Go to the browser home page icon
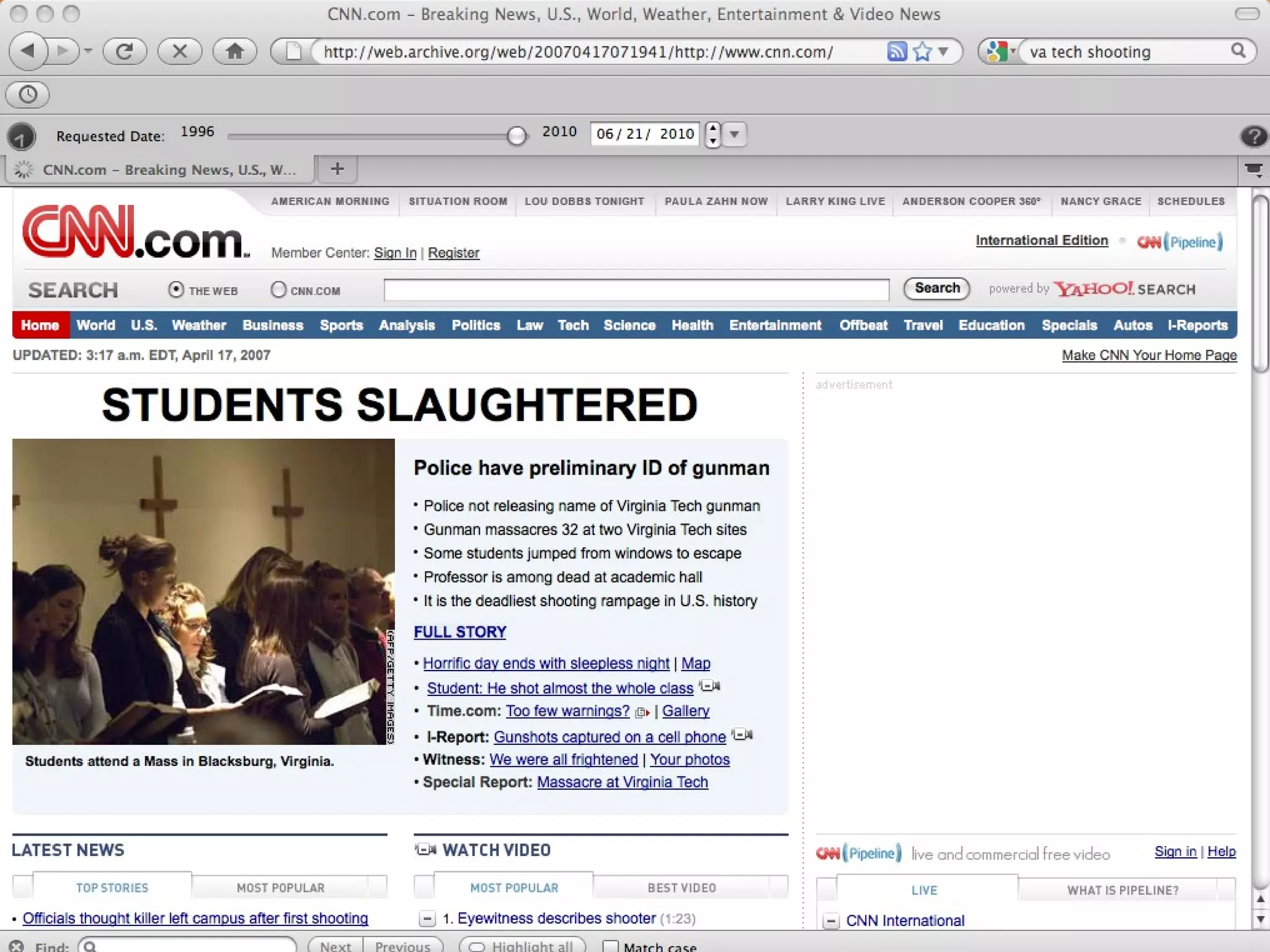Image resolution: width=1270 pixels, height=952 pixels. pyautogui.click(x=234, y=51)
